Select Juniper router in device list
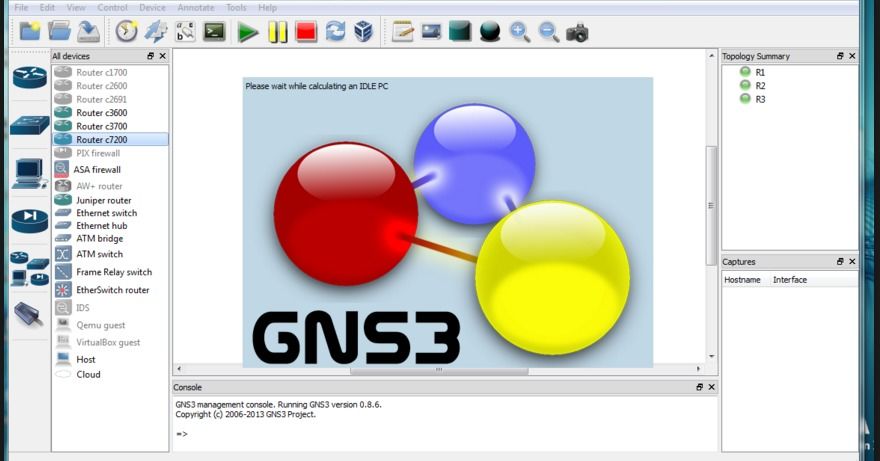Screen dimensions: 880x461 coord(111,200)
